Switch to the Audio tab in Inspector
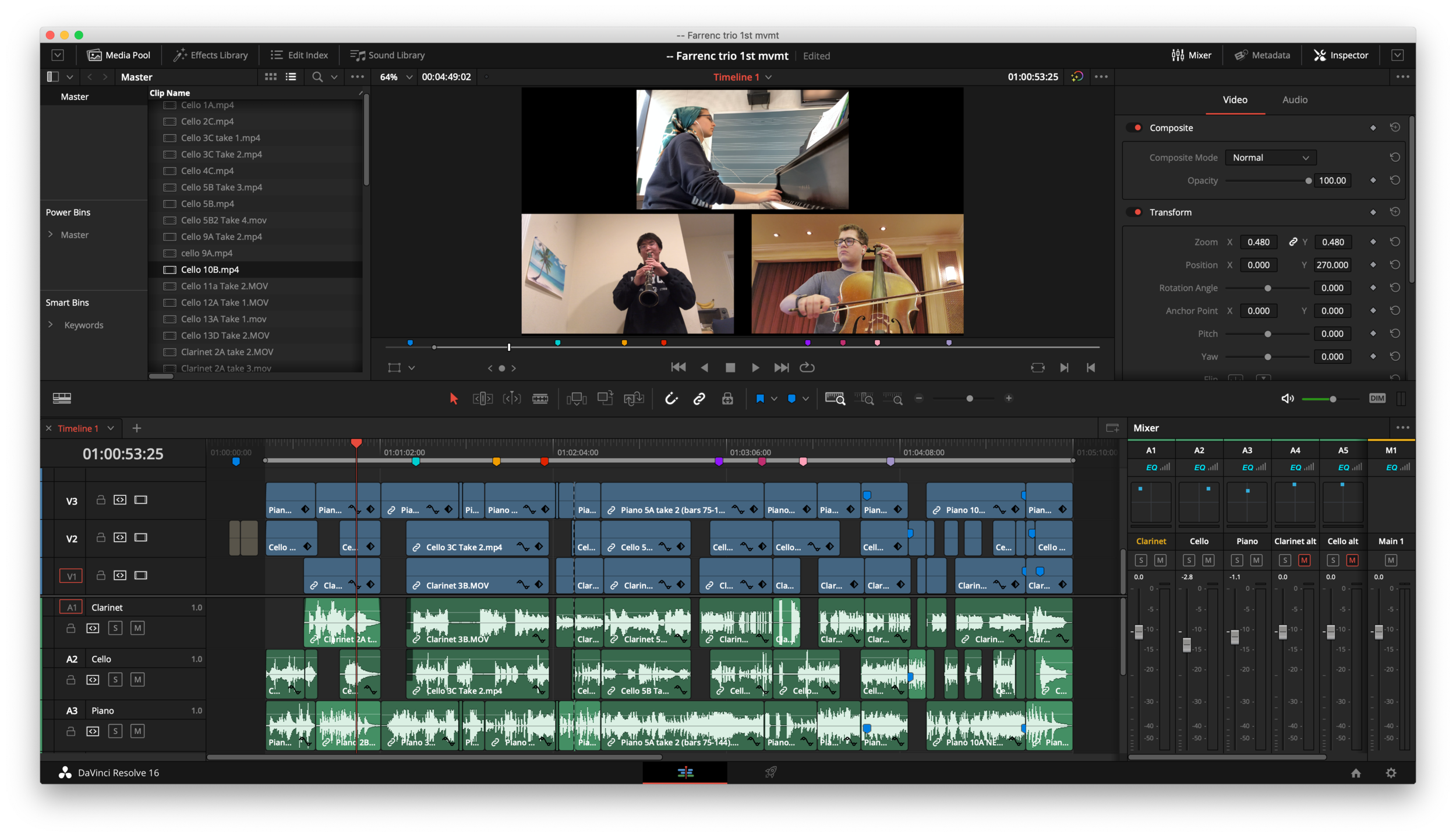 1294,100
